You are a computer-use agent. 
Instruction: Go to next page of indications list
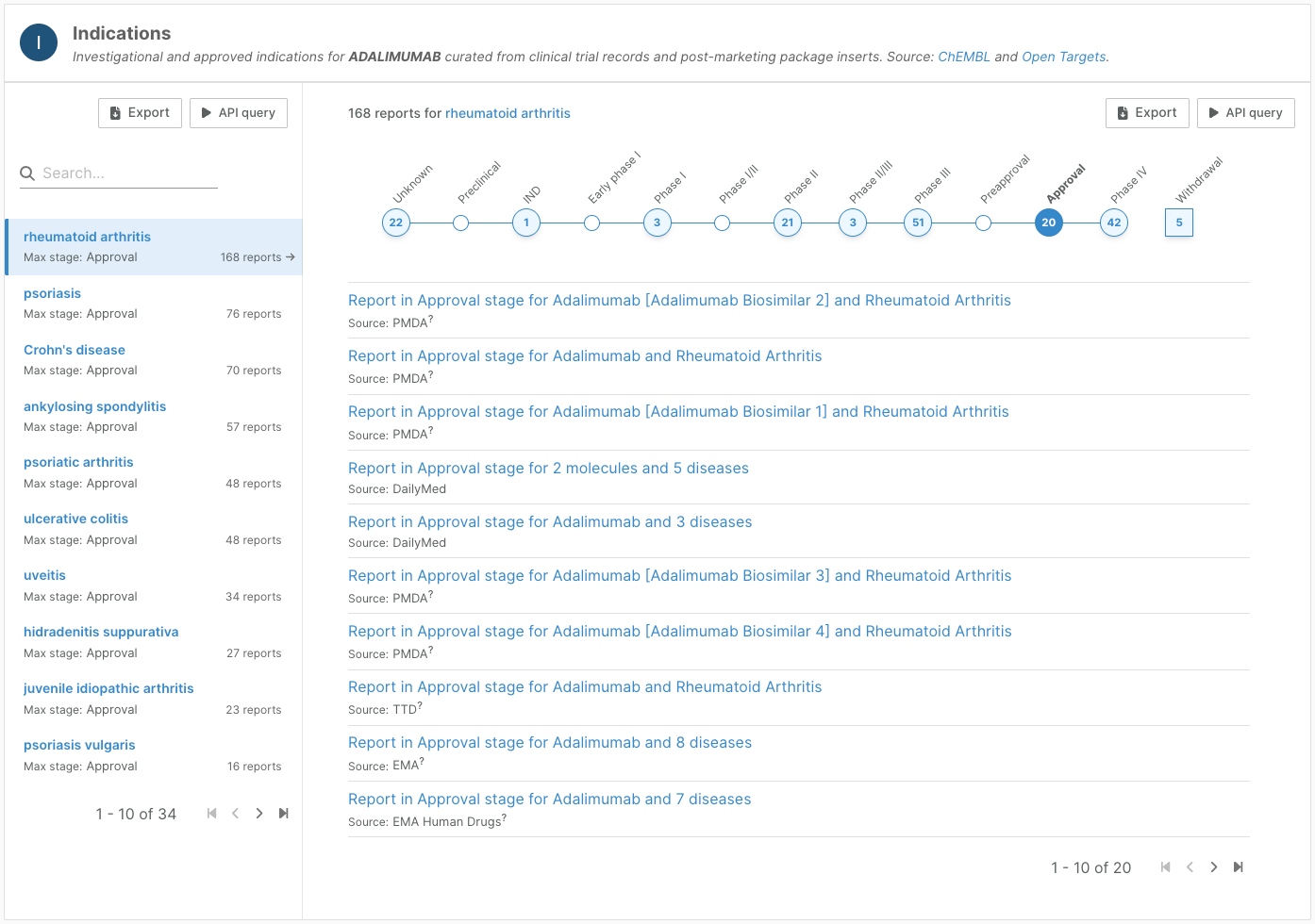pyautogui.click(x=259, y=814)
